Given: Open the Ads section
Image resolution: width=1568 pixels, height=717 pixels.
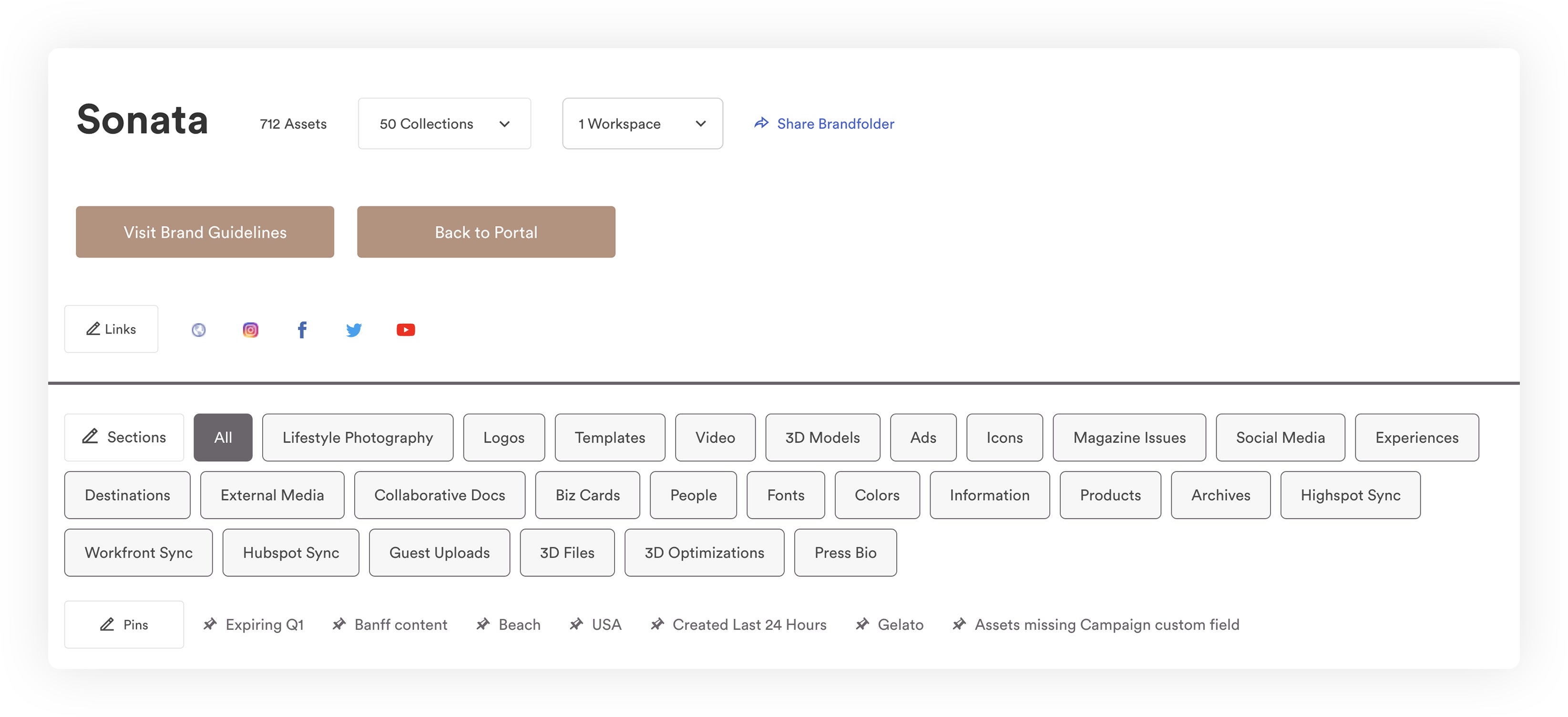Looking at the screenshot, I should [923, 437].
